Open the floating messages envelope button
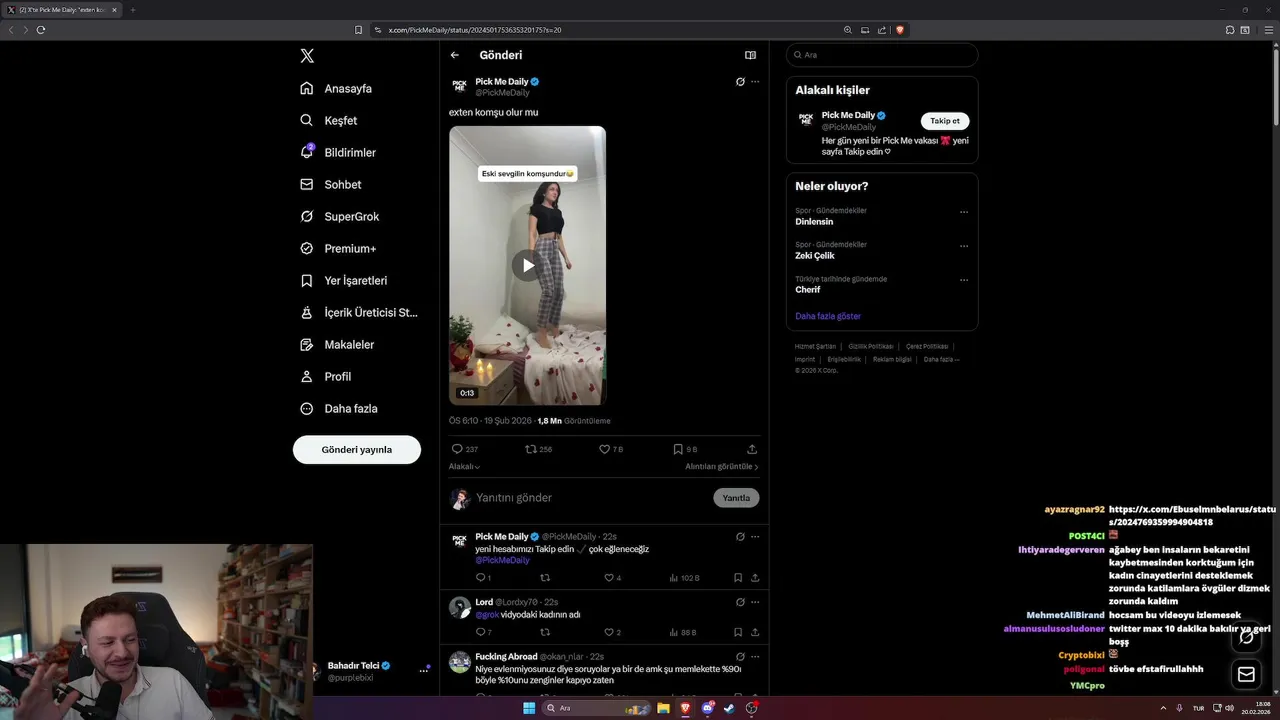1280x720 pixels. pyautogui.click(x=1246, y=675)
